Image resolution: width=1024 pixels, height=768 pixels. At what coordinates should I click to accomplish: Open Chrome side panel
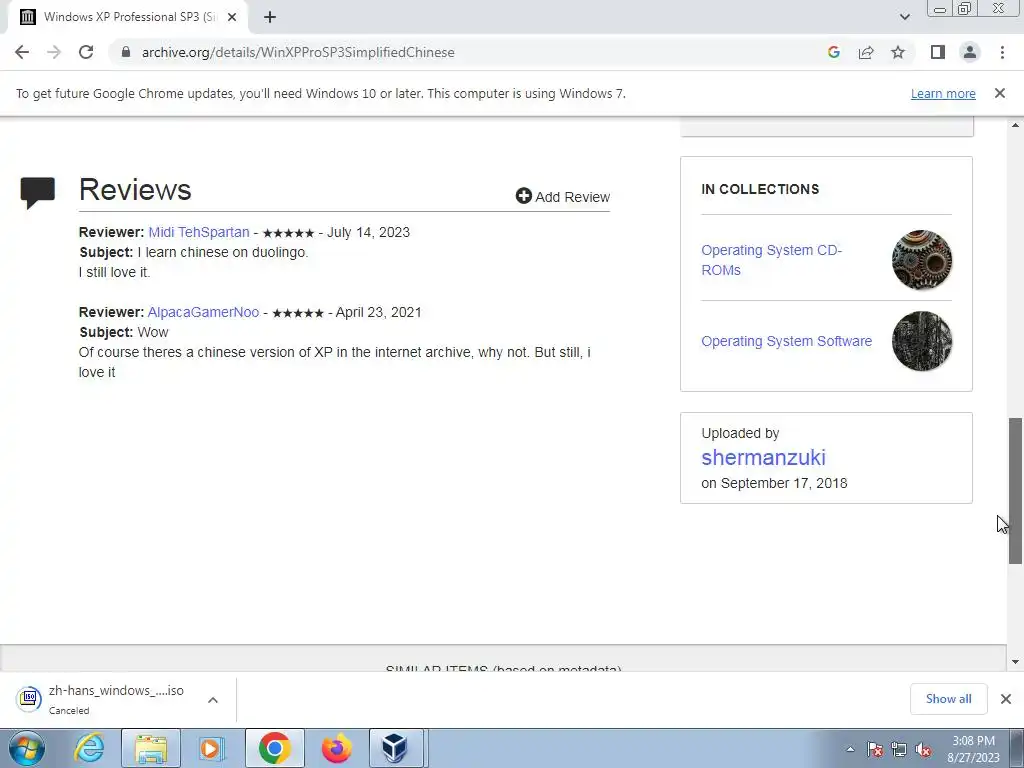938,52
